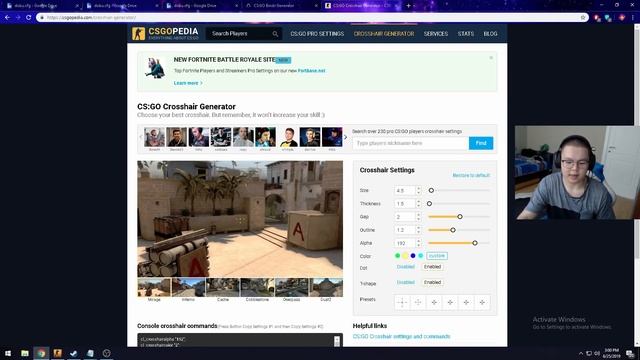
Task: Show next pro players with right arrow
Action: pyautogui.click(x=345, y=137)
